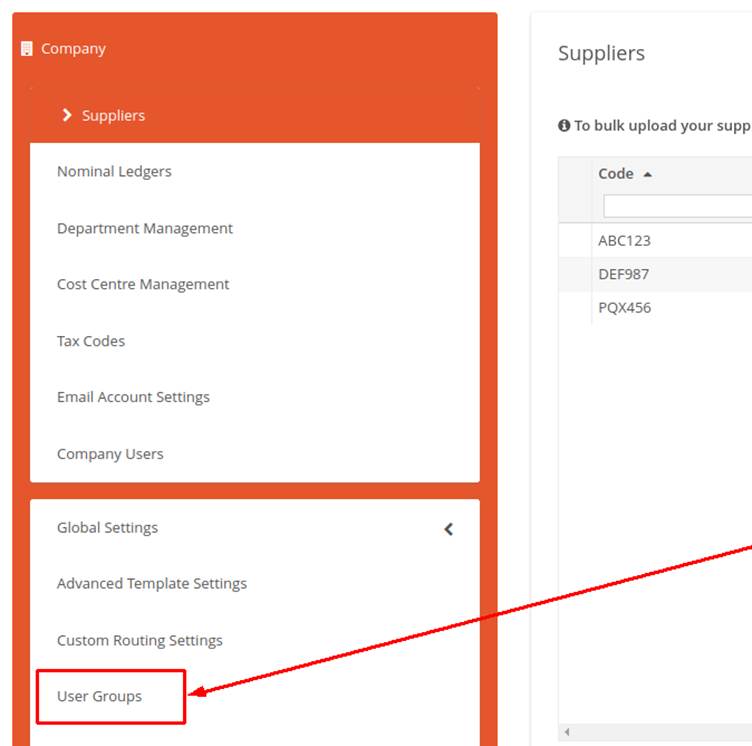Go to Department Management
The height and width of the screenshot is (746, 752).
click(145, 228)
